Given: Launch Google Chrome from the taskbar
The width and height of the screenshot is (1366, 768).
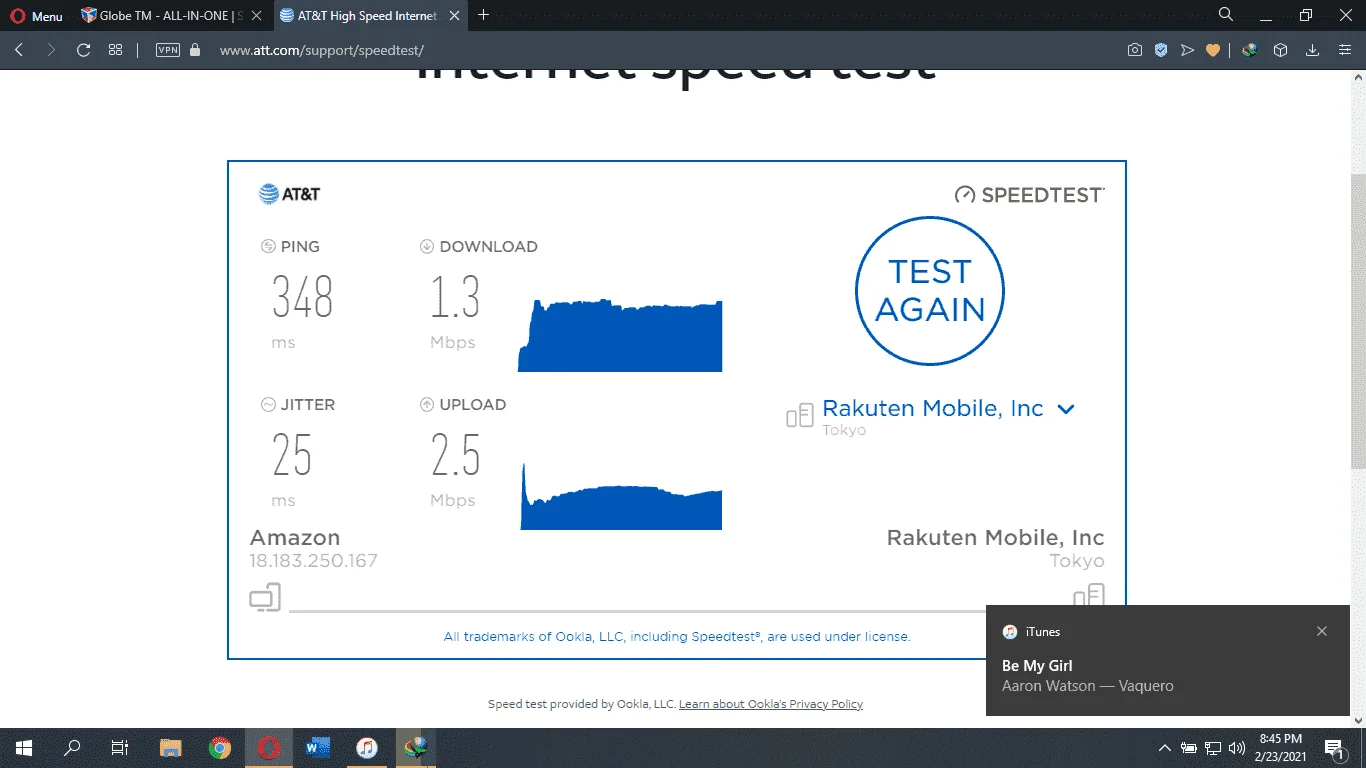Looking at the screenshot, I should [220, 748].
